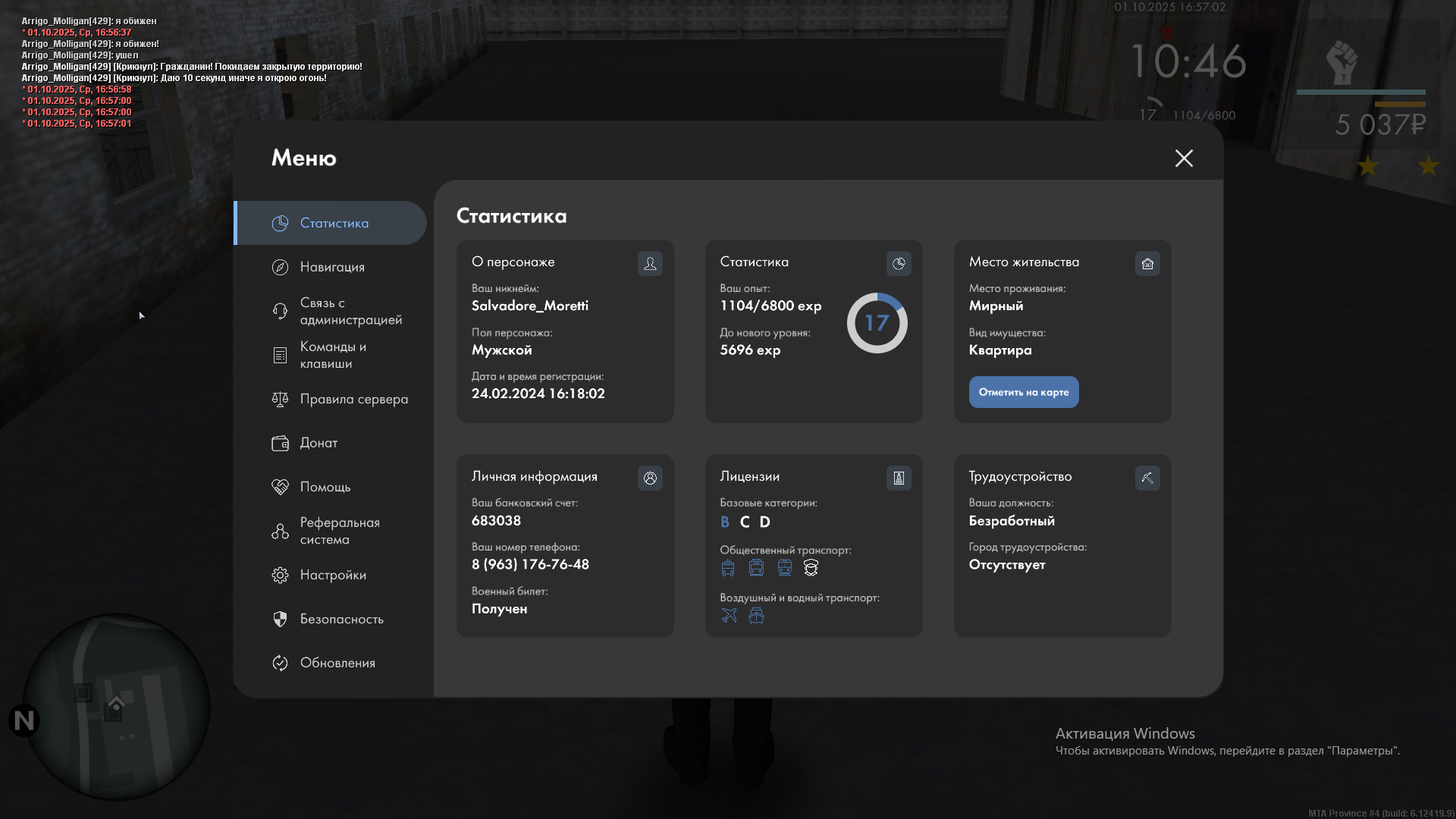Click the level 17 experience progress ring

[x=877, y=323]
